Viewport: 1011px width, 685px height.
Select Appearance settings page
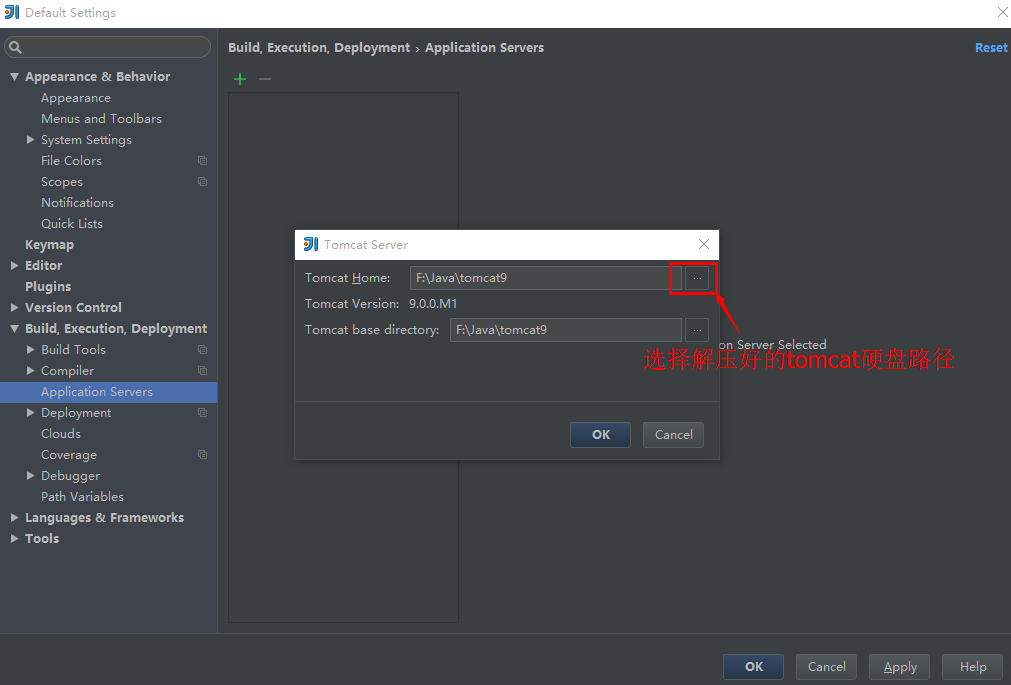tap(76, 98)
